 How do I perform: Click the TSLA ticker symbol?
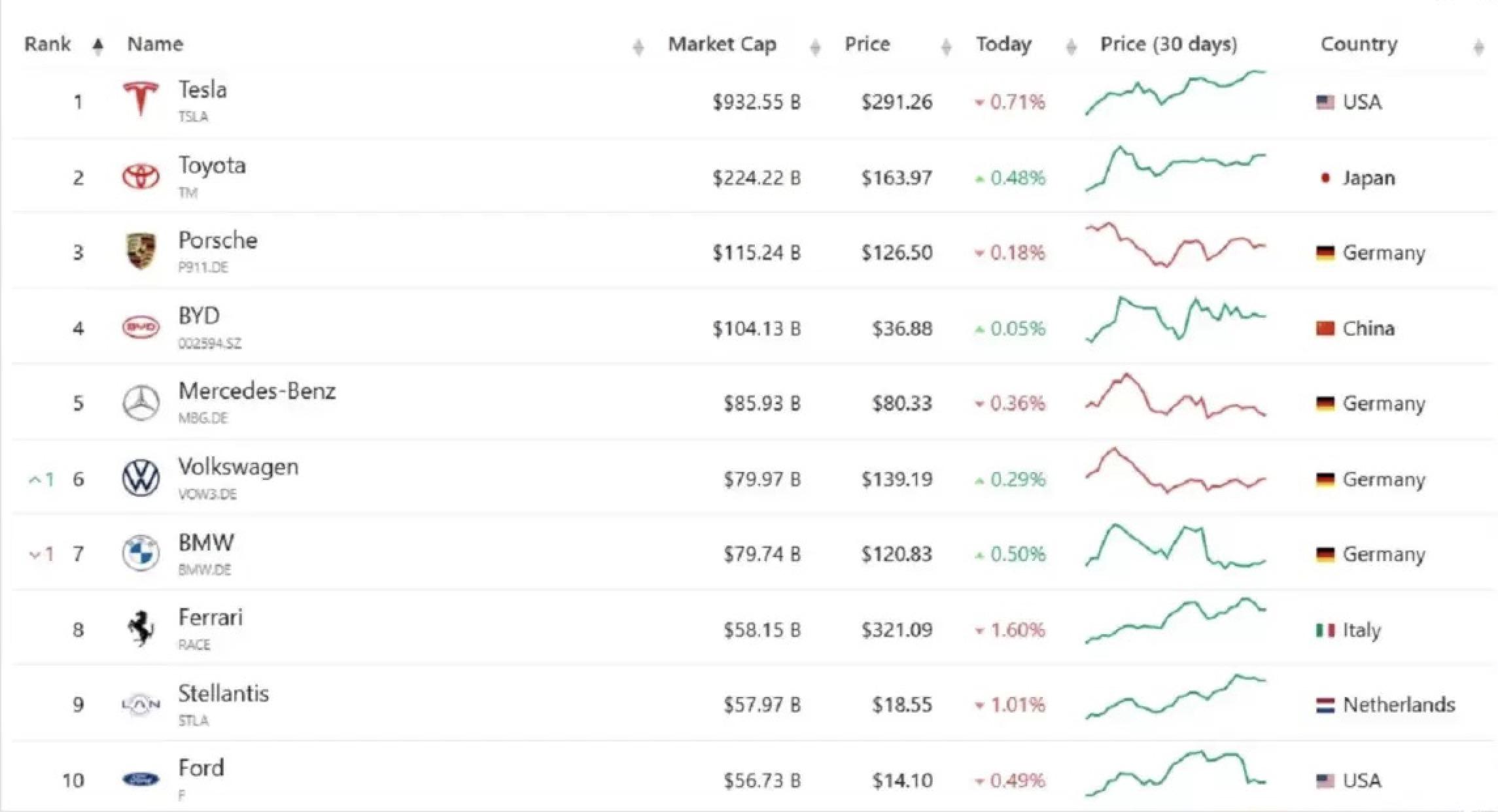point(193,117)
